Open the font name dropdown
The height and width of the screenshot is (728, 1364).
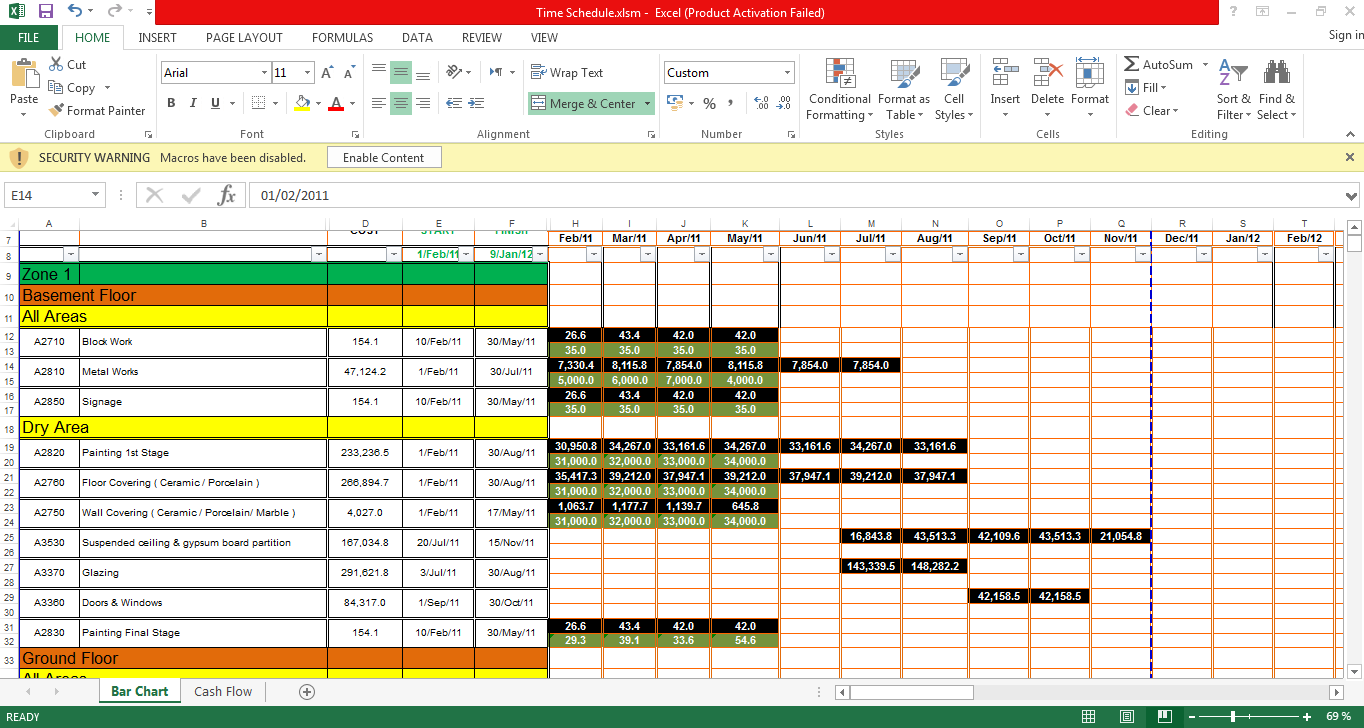click(x=262, y=72)
